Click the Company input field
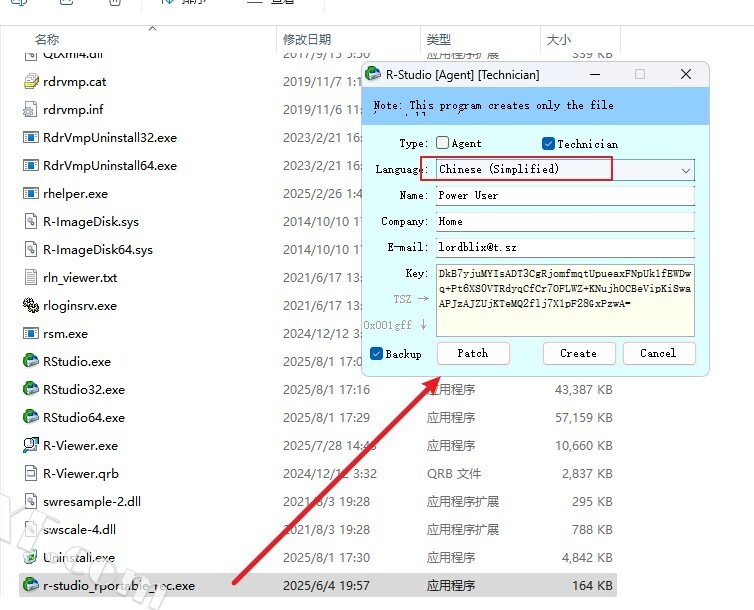The image size is (754, 610). 565,222
